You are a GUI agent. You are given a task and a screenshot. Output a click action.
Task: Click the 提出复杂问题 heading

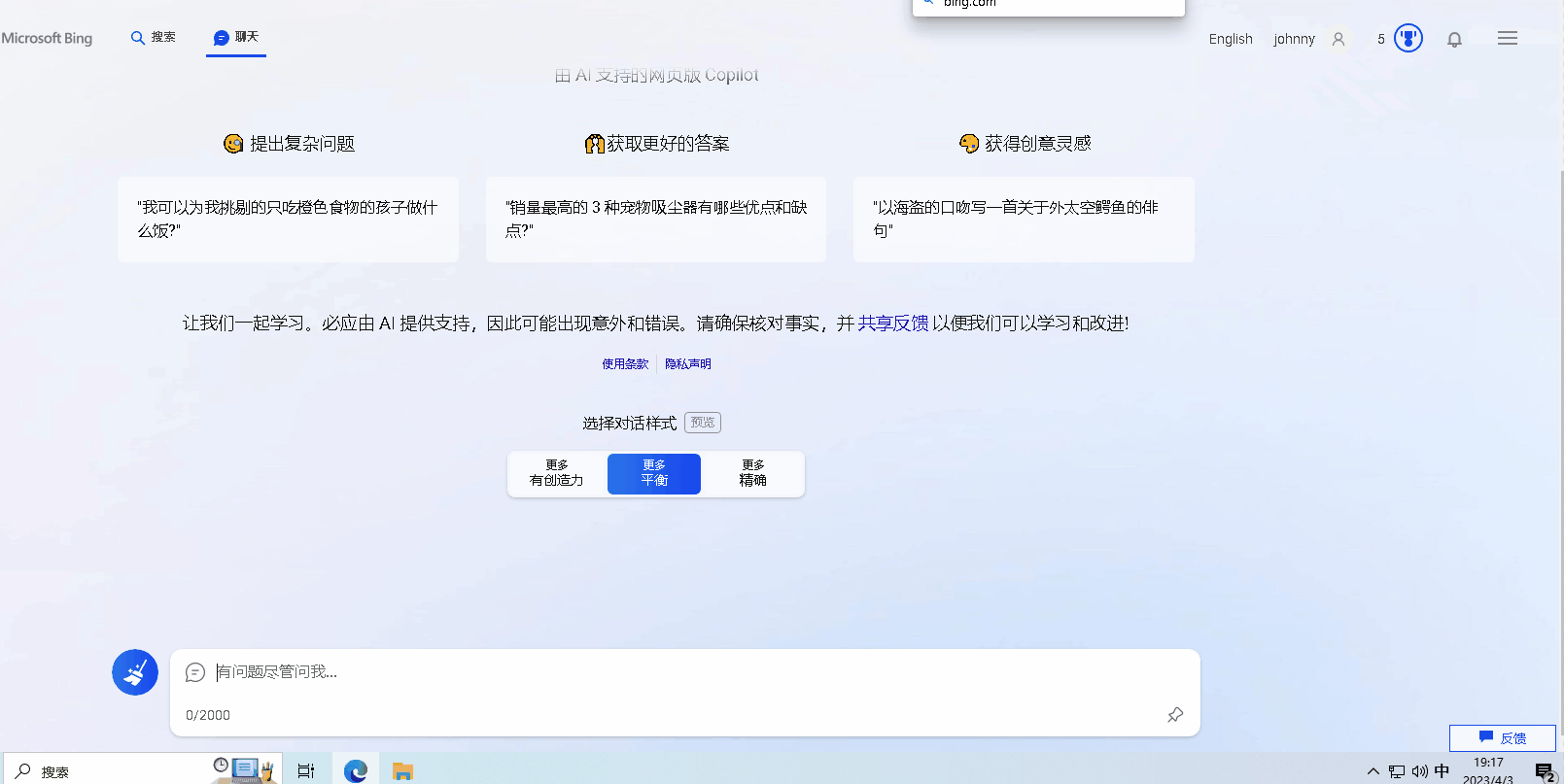[x=302, y=144]
